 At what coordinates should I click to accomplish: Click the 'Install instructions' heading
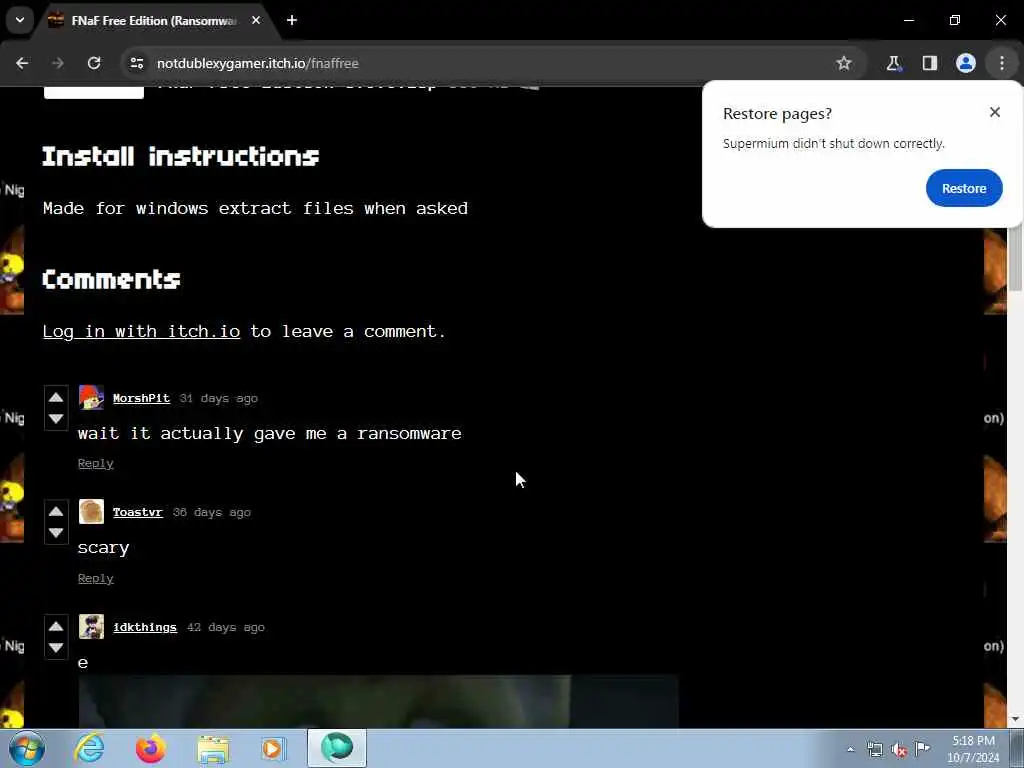tap(181, 156)
